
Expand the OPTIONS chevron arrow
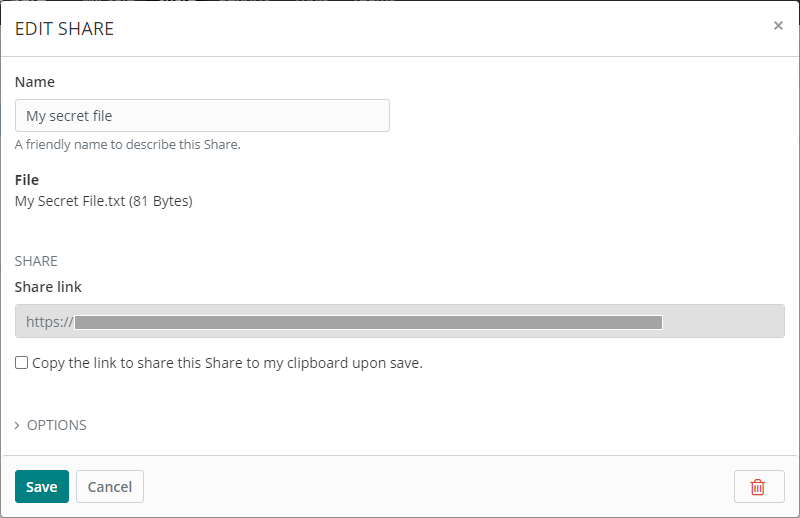coord(17,425)
